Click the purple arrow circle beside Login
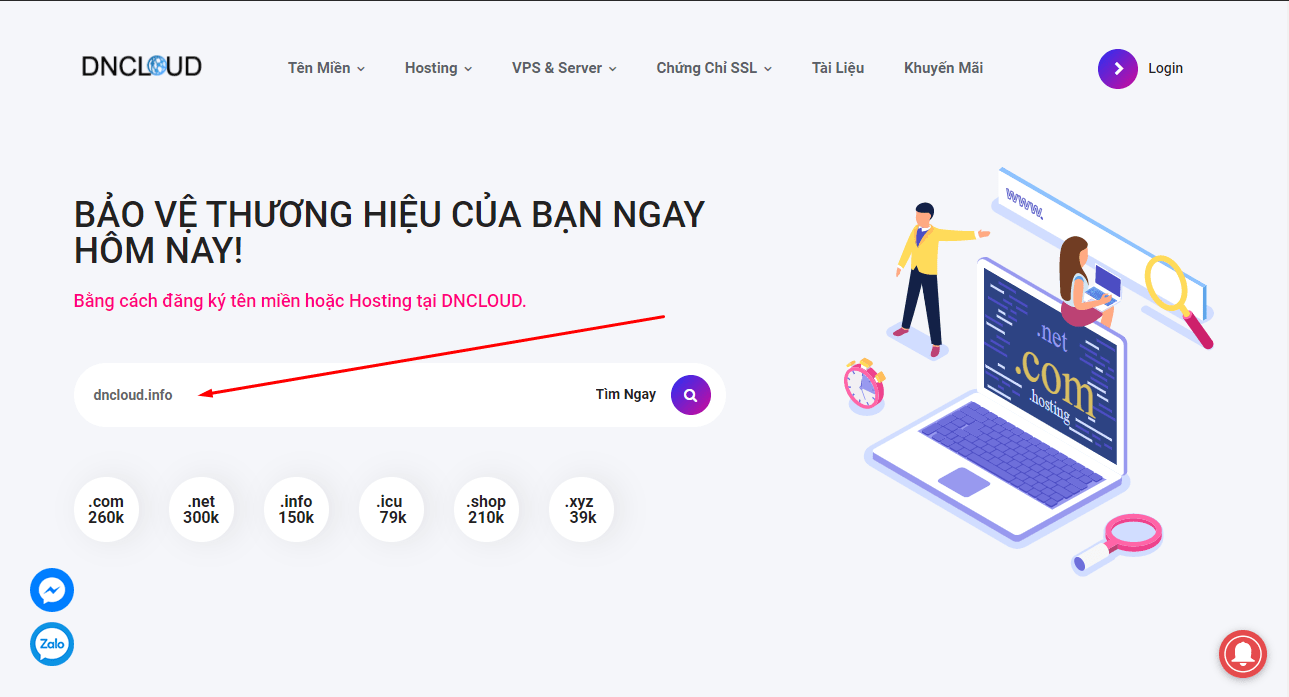The image size is (1289, 697). tap(1118, 69)
